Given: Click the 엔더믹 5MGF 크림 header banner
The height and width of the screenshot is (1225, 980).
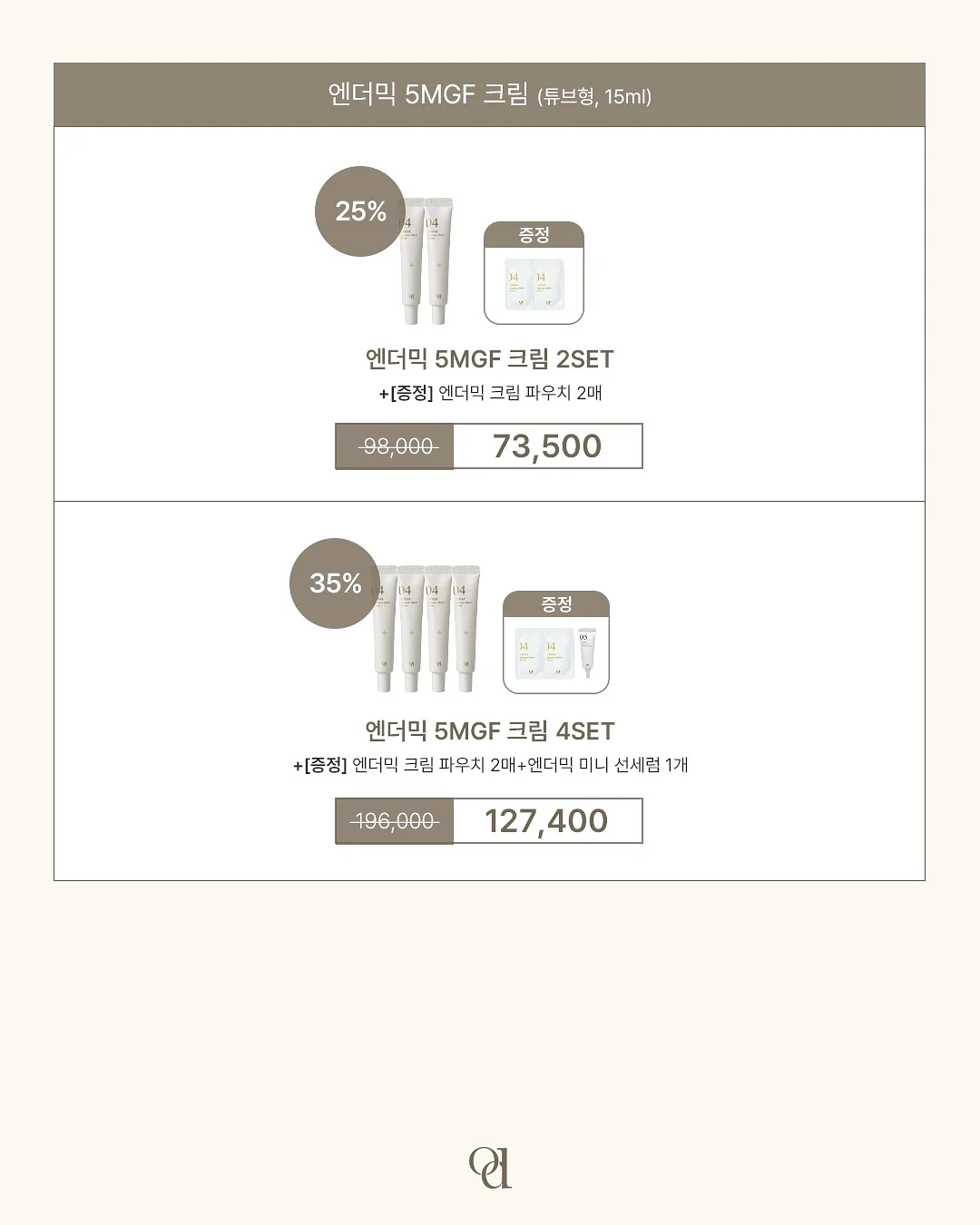Looking at the screenshot, I should coord(489,94).
